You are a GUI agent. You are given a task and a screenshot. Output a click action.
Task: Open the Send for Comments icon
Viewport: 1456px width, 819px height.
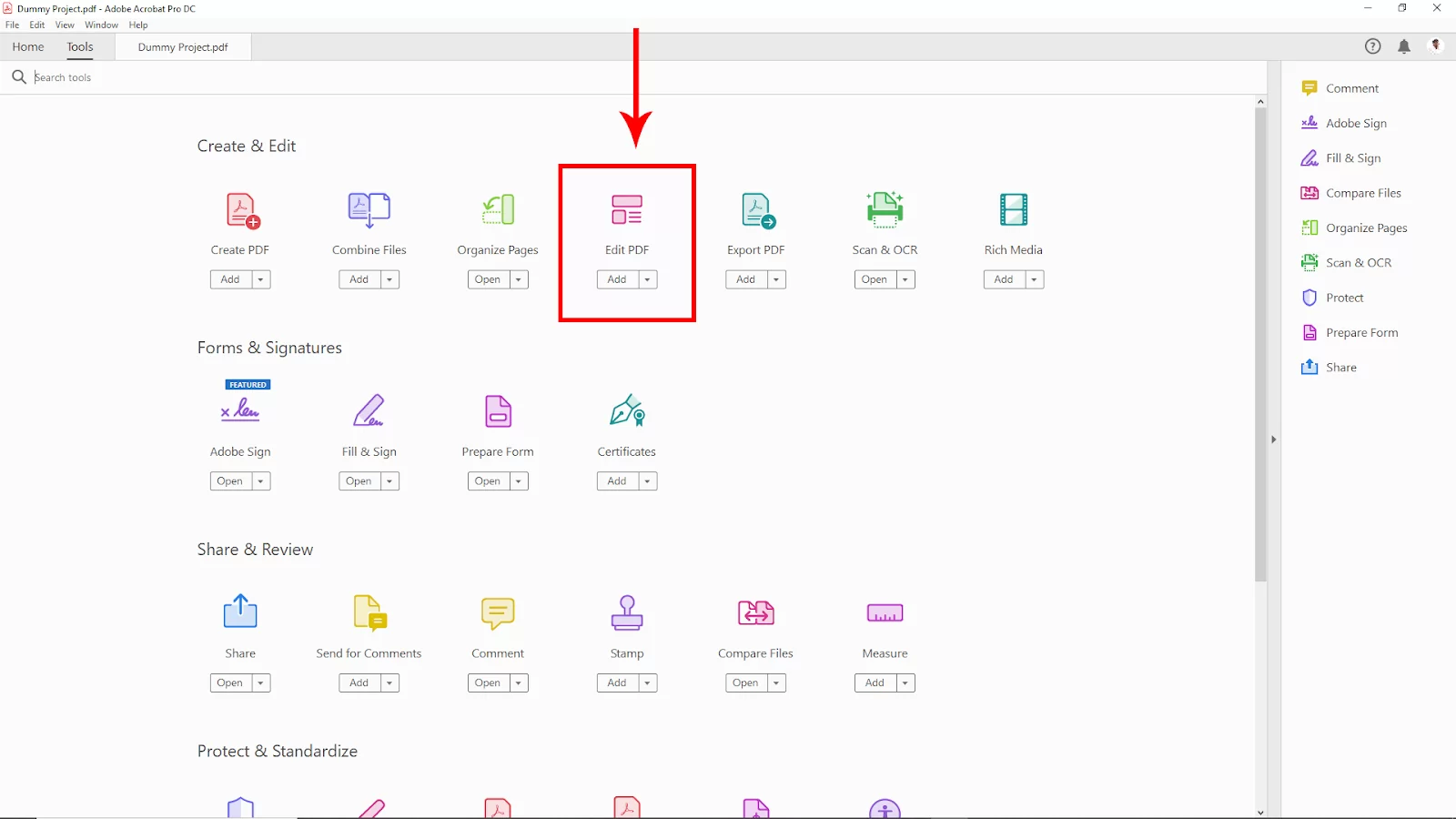pyautogui.click(x=370, y=612)
